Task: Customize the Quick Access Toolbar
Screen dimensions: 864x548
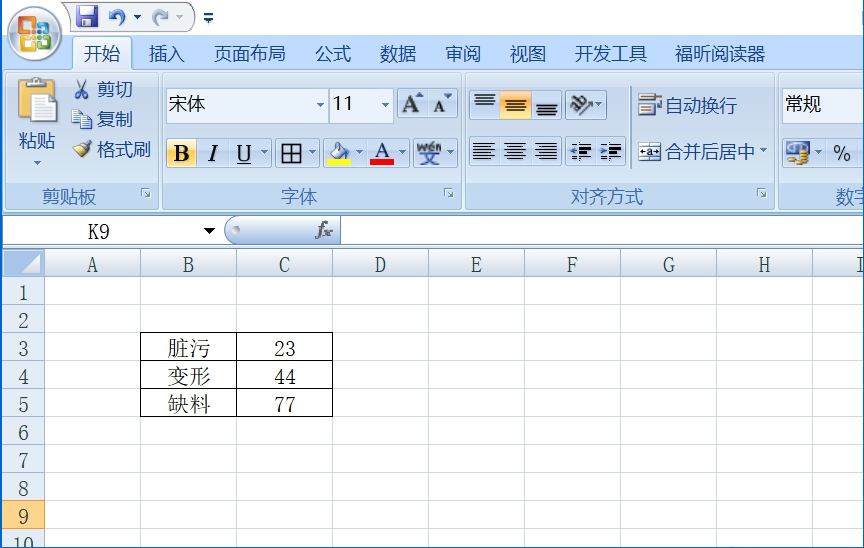Action: [x=208, y=18]
